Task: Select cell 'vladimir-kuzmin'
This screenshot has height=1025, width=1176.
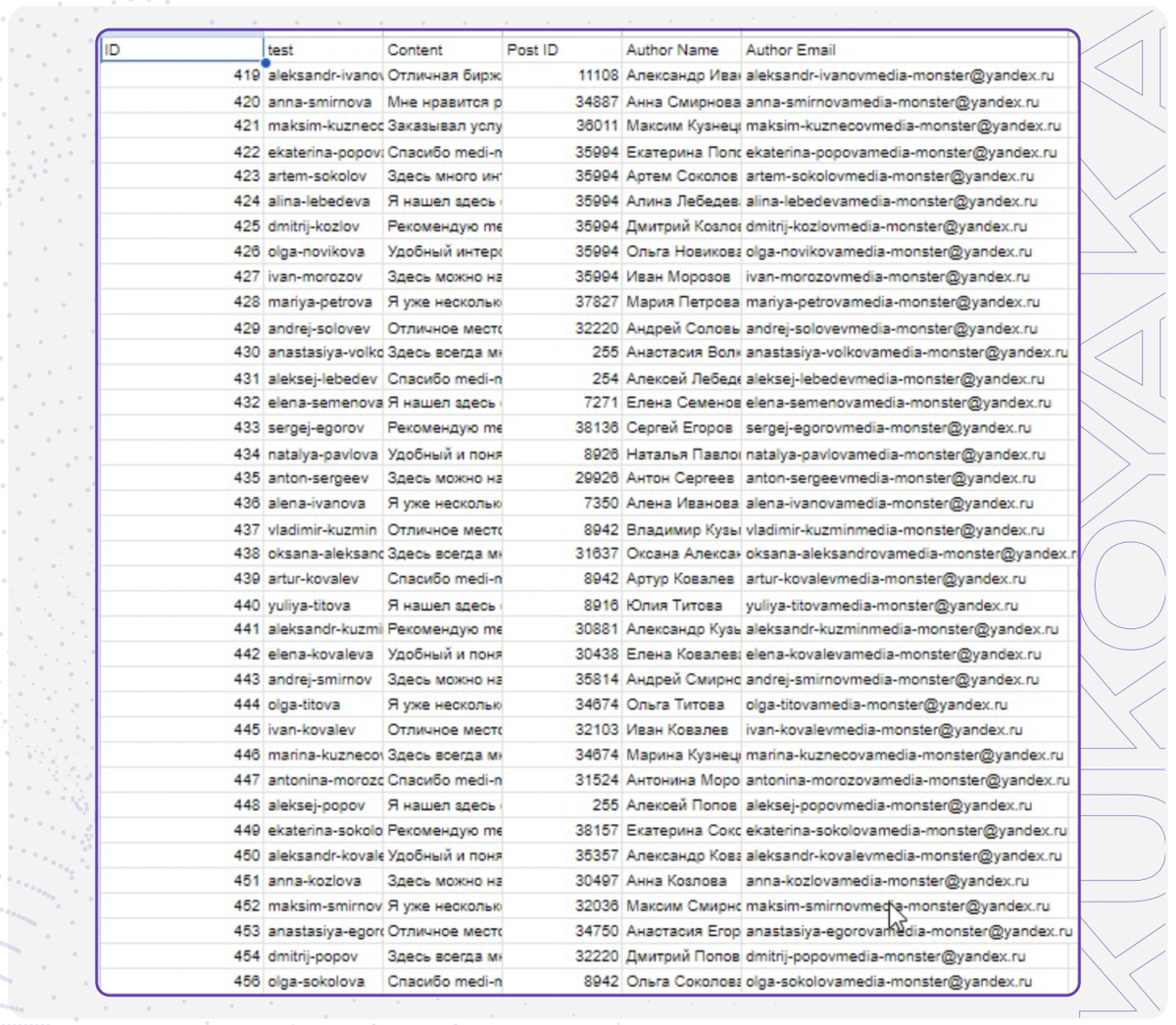Action: point(323,528)
